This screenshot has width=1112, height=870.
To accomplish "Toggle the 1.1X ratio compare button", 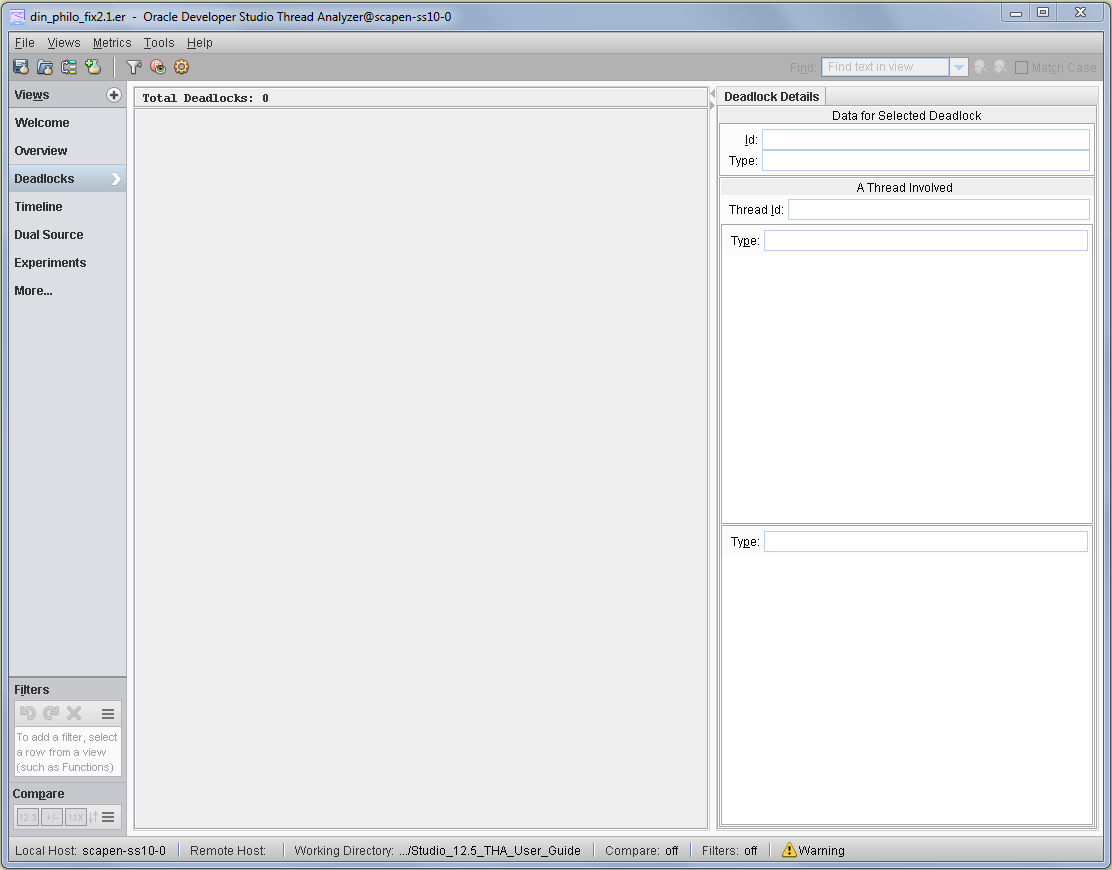I will 76,818.
